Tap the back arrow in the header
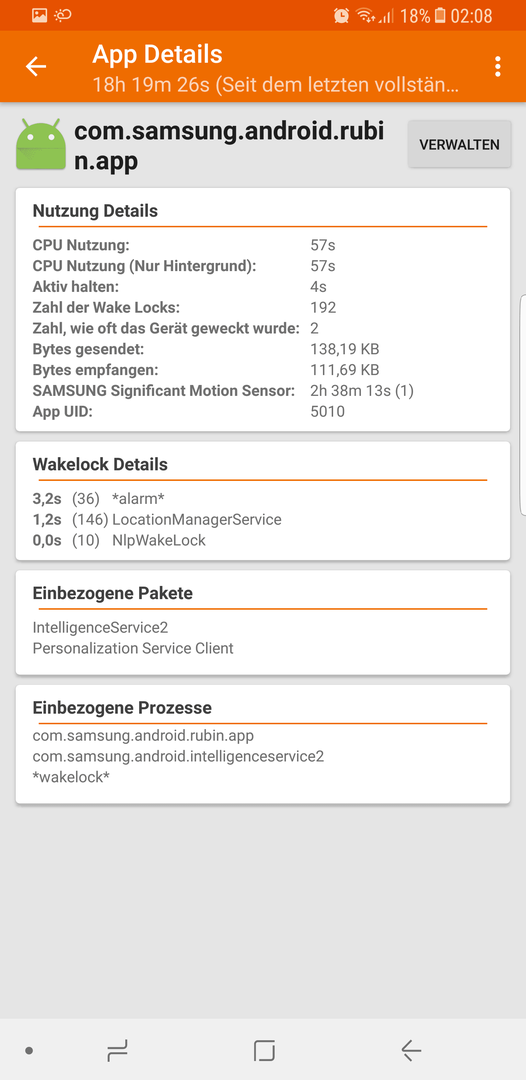Viewport: 526px width, 1080px height. pyautogui.click(x=36, y=67)
